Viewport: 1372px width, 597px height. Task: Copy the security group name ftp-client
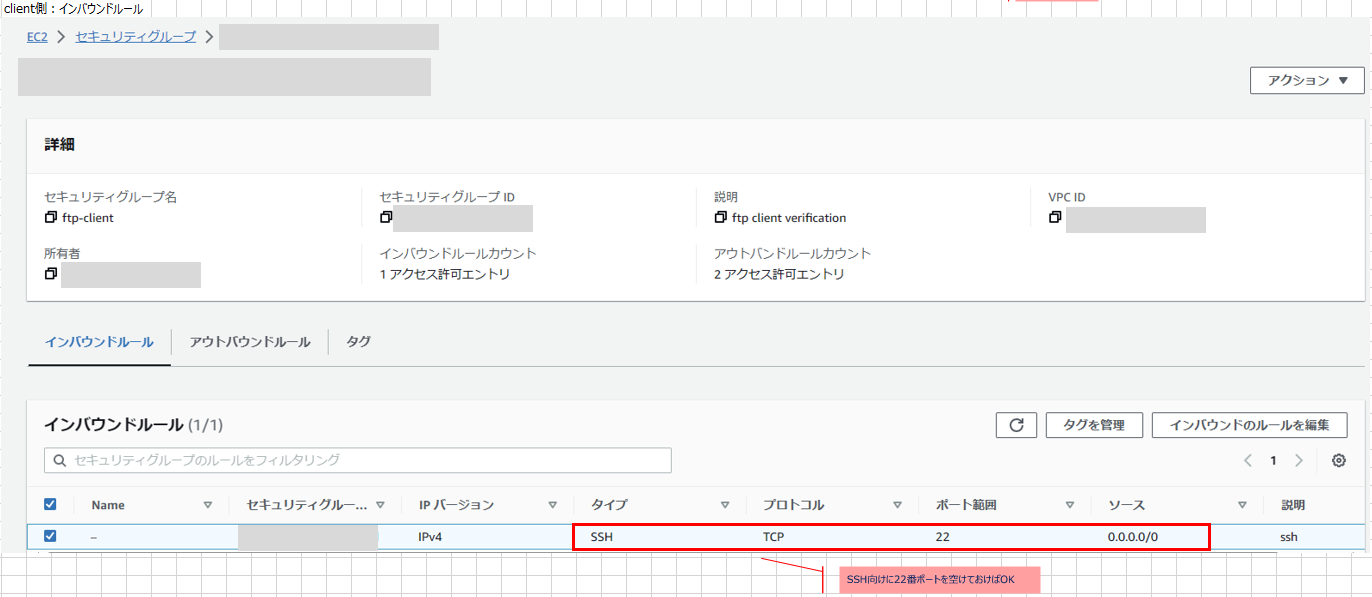point(50,218)
